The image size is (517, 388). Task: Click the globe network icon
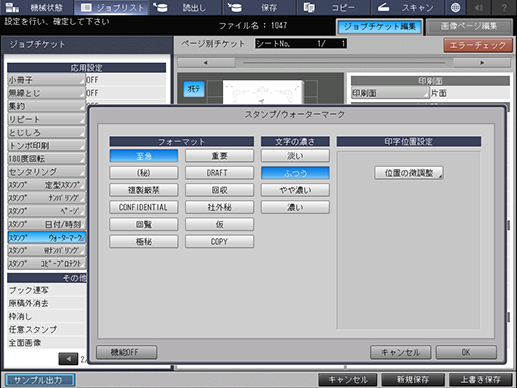(x=455, y=7)
